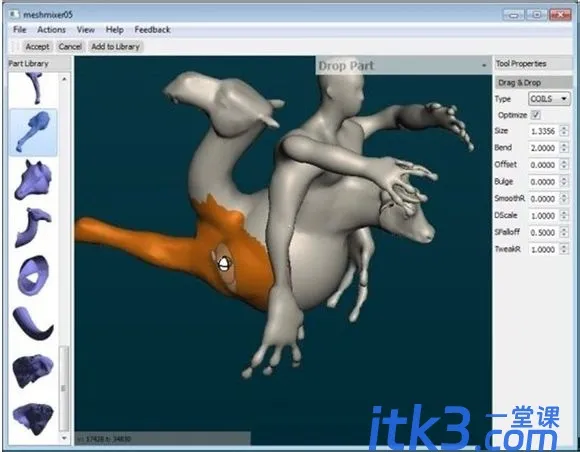Click the Accept button

pyautogui.click(x=37, y=47)
